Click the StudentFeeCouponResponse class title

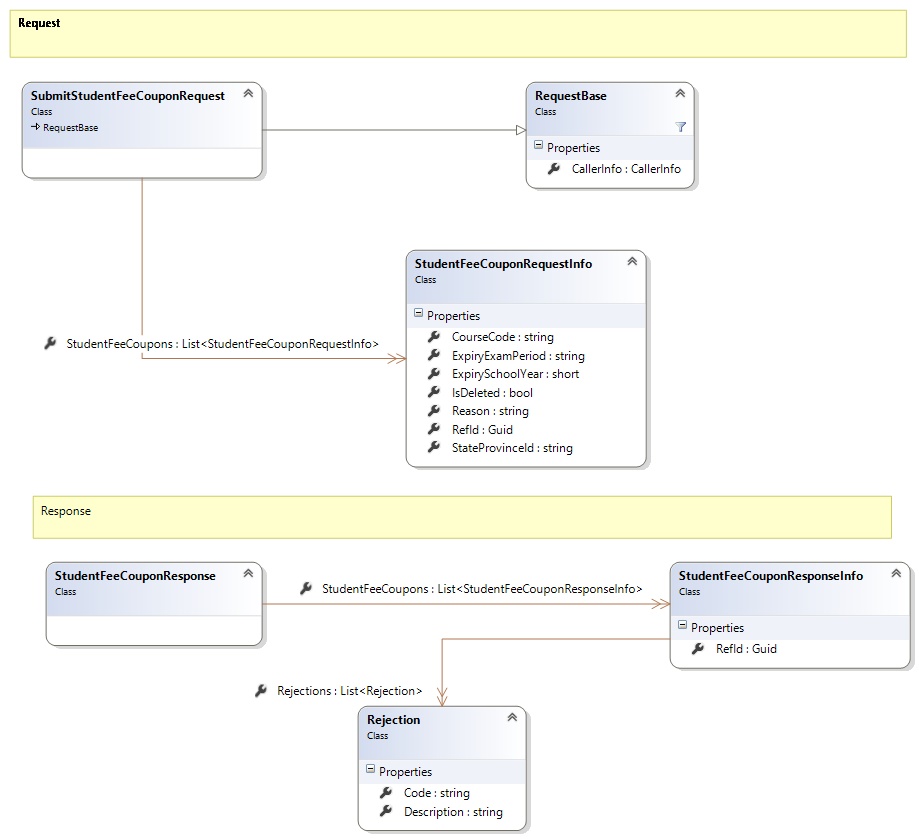pyautogui.click(x=135, y=576)
